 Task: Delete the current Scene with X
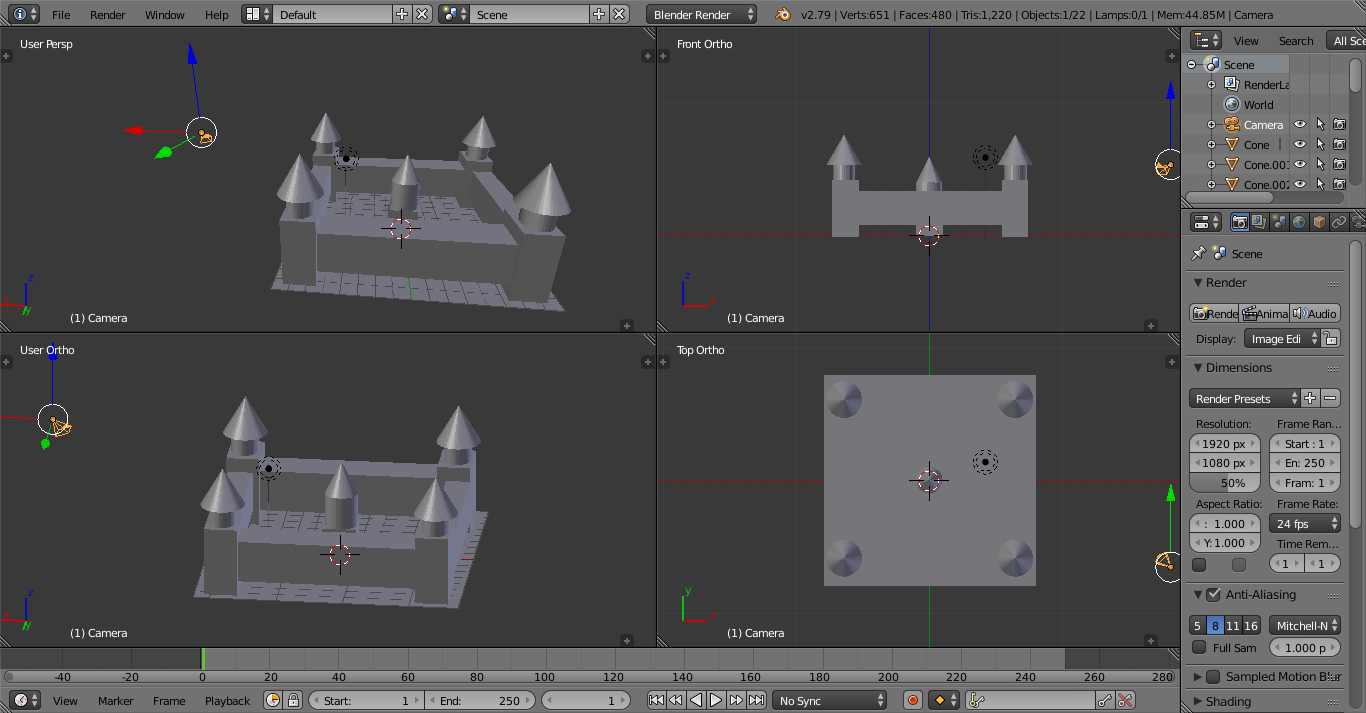click(619, 14)
